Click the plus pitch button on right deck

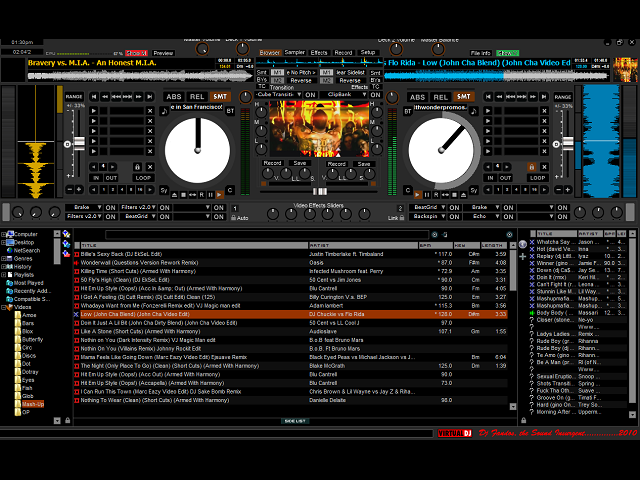click(x=567, y=190)
